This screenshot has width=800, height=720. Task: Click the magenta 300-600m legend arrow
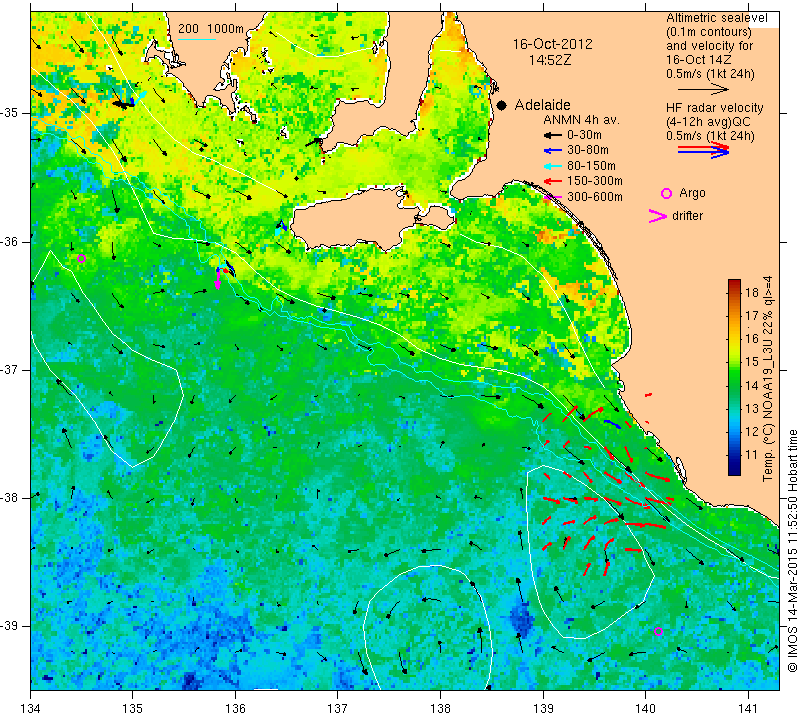coord(552,197)
